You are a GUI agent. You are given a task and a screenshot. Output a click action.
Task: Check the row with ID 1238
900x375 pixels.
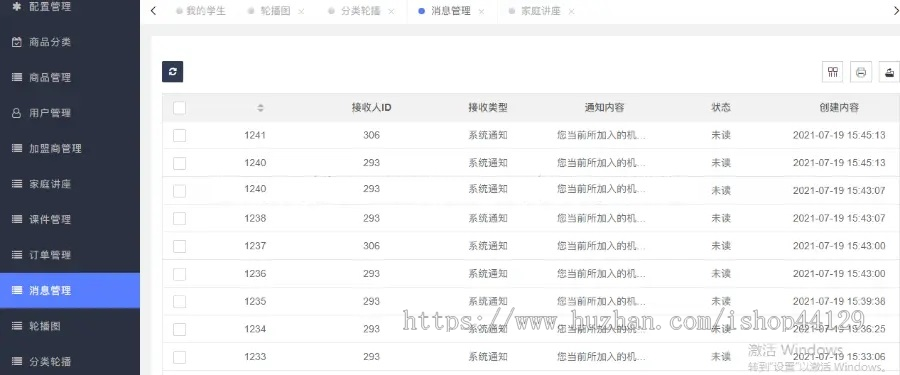[180, 218]
